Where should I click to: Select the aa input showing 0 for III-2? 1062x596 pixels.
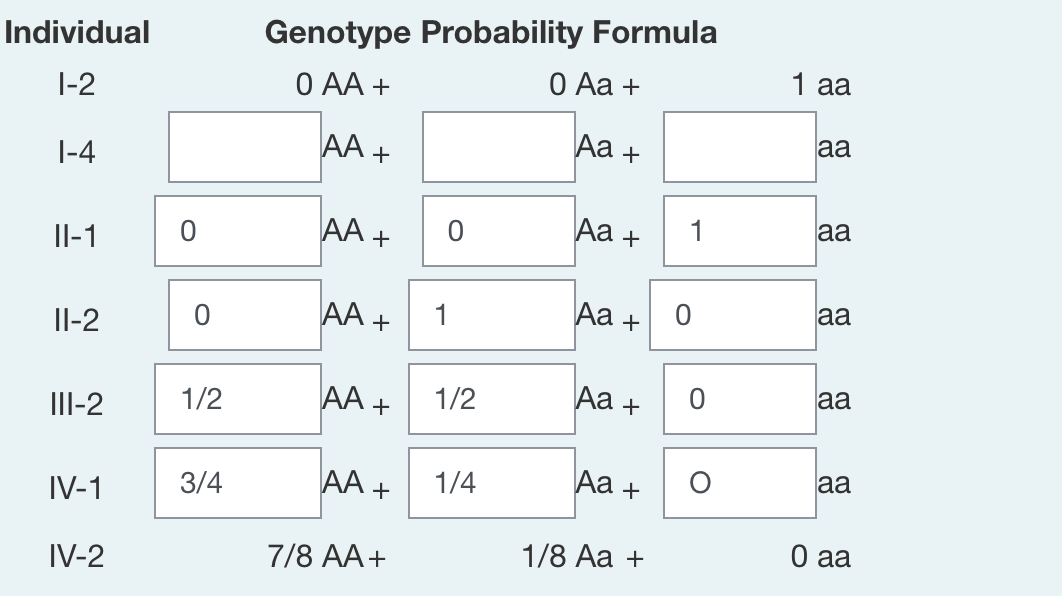[x=739, y=398]
